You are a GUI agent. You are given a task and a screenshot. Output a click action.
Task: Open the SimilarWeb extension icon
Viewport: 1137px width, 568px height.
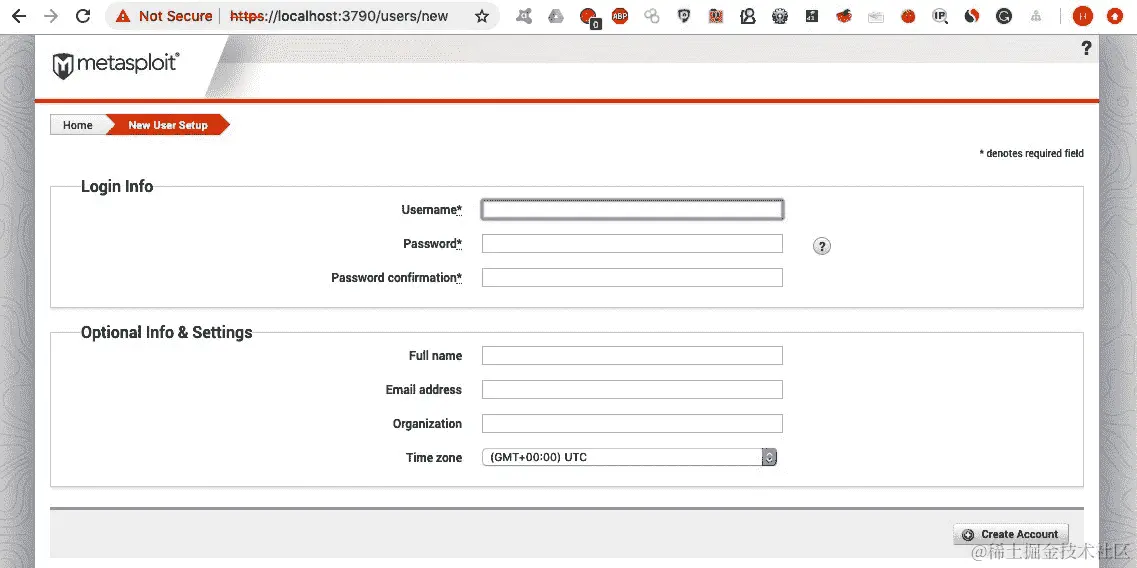[x=972, y=16]
